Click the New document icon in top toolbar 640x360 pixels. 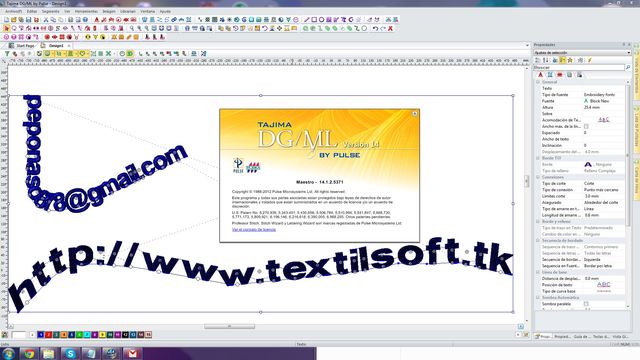pyautogui.click(x=6, y=20)
